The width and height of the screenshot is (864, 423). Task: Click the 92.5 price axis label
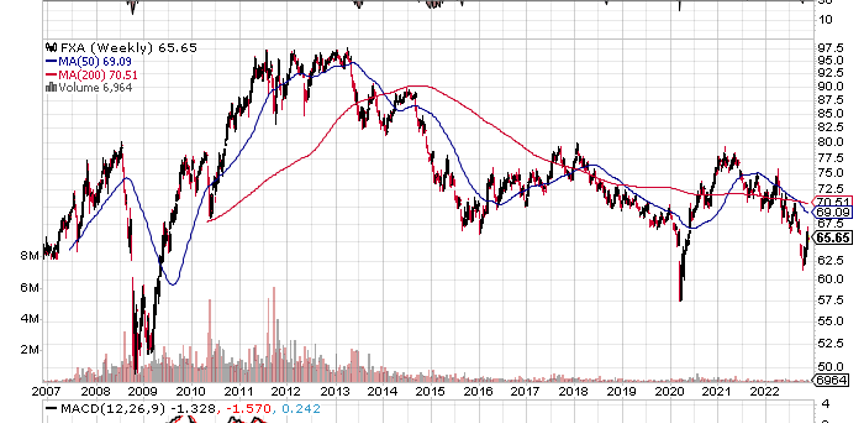830,73
